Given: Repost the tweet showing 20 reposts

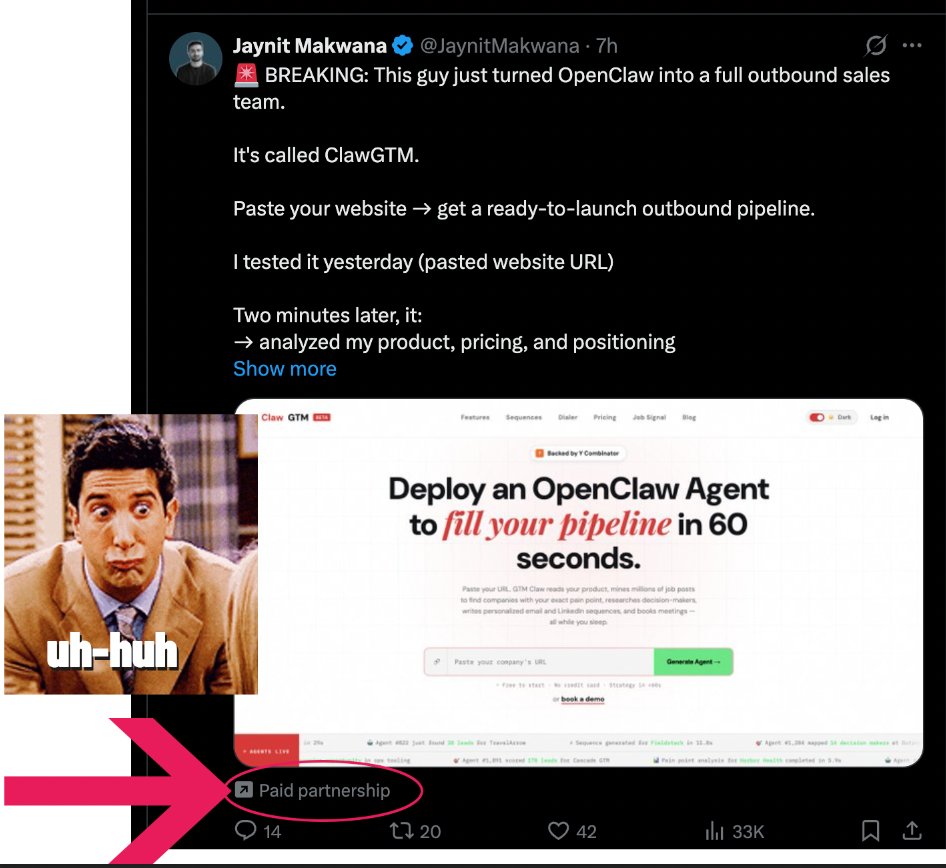Looking at the screenshot, I should pos(416,831).
